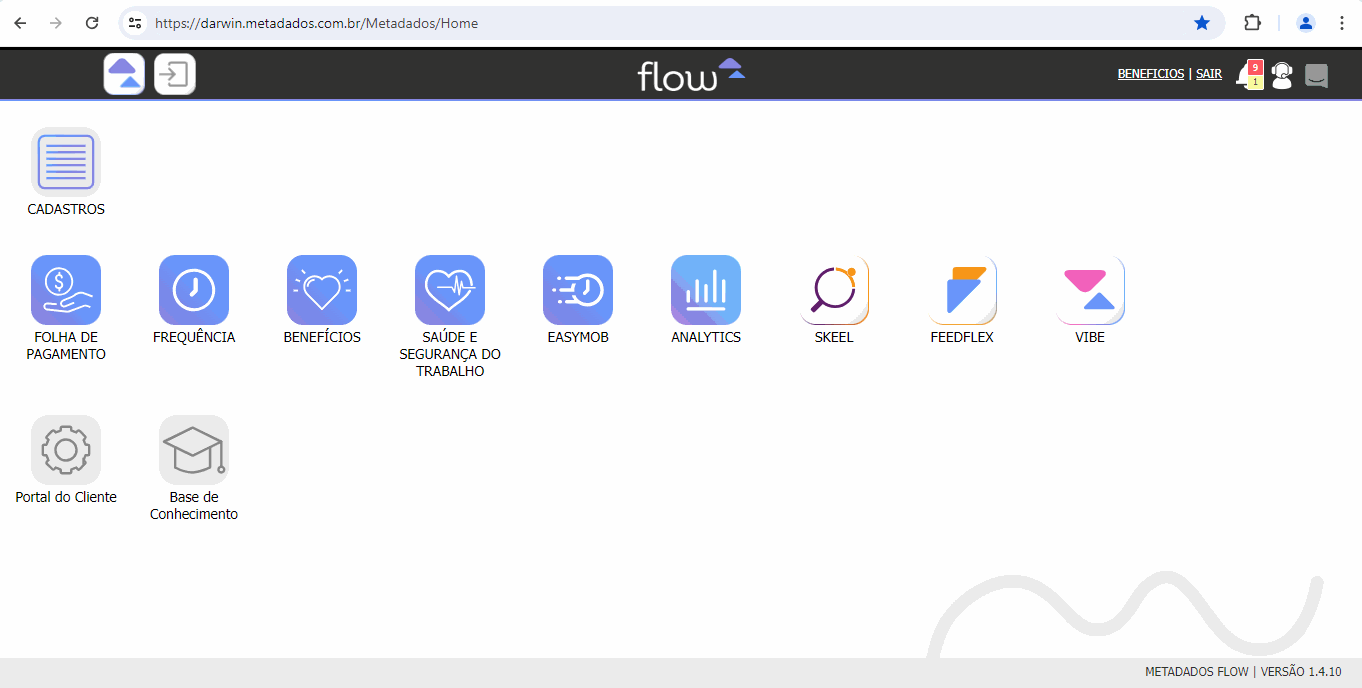Open the ANALYTICS bar chart module
The width and height of the screenshot is (1362, 688).
click(706, 290)
